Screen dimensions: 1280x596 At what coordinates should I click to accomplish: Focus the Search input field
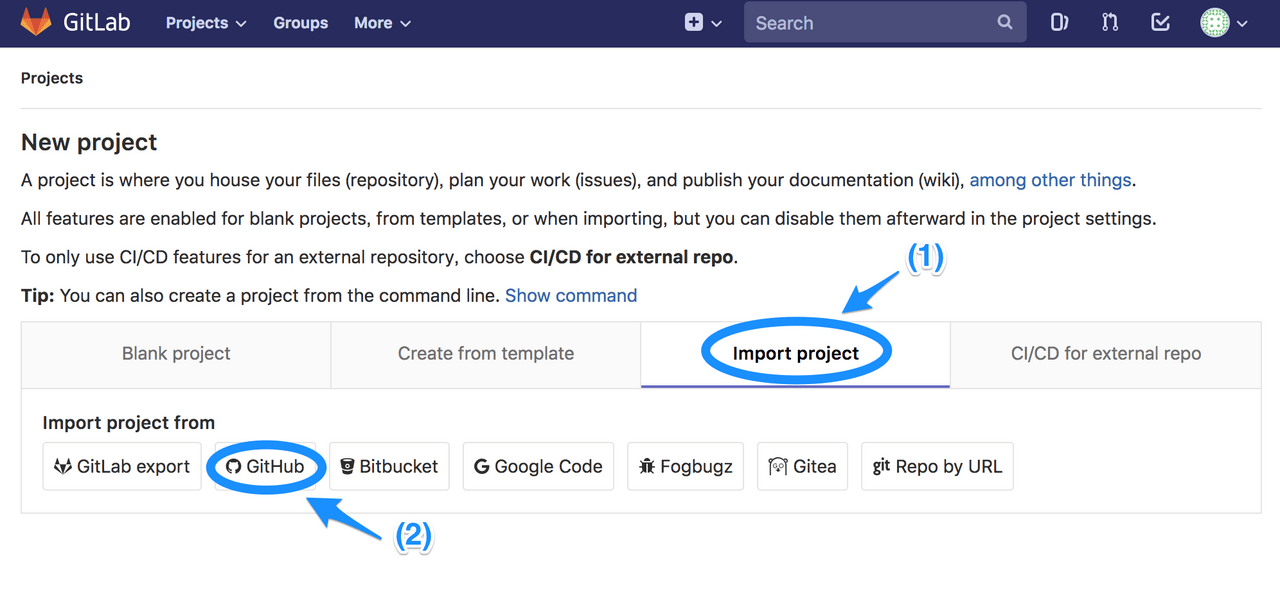tap(885, 23)
